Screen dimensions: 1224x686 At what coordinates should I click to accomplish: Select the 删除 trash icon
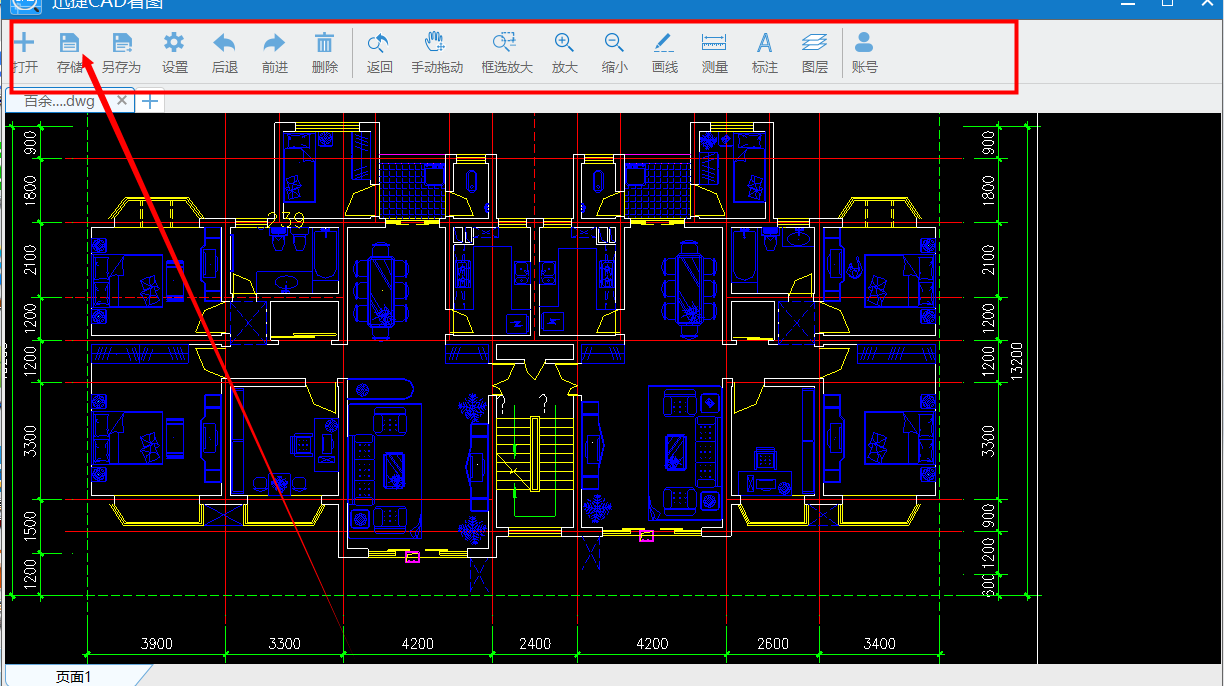(325, 53)
